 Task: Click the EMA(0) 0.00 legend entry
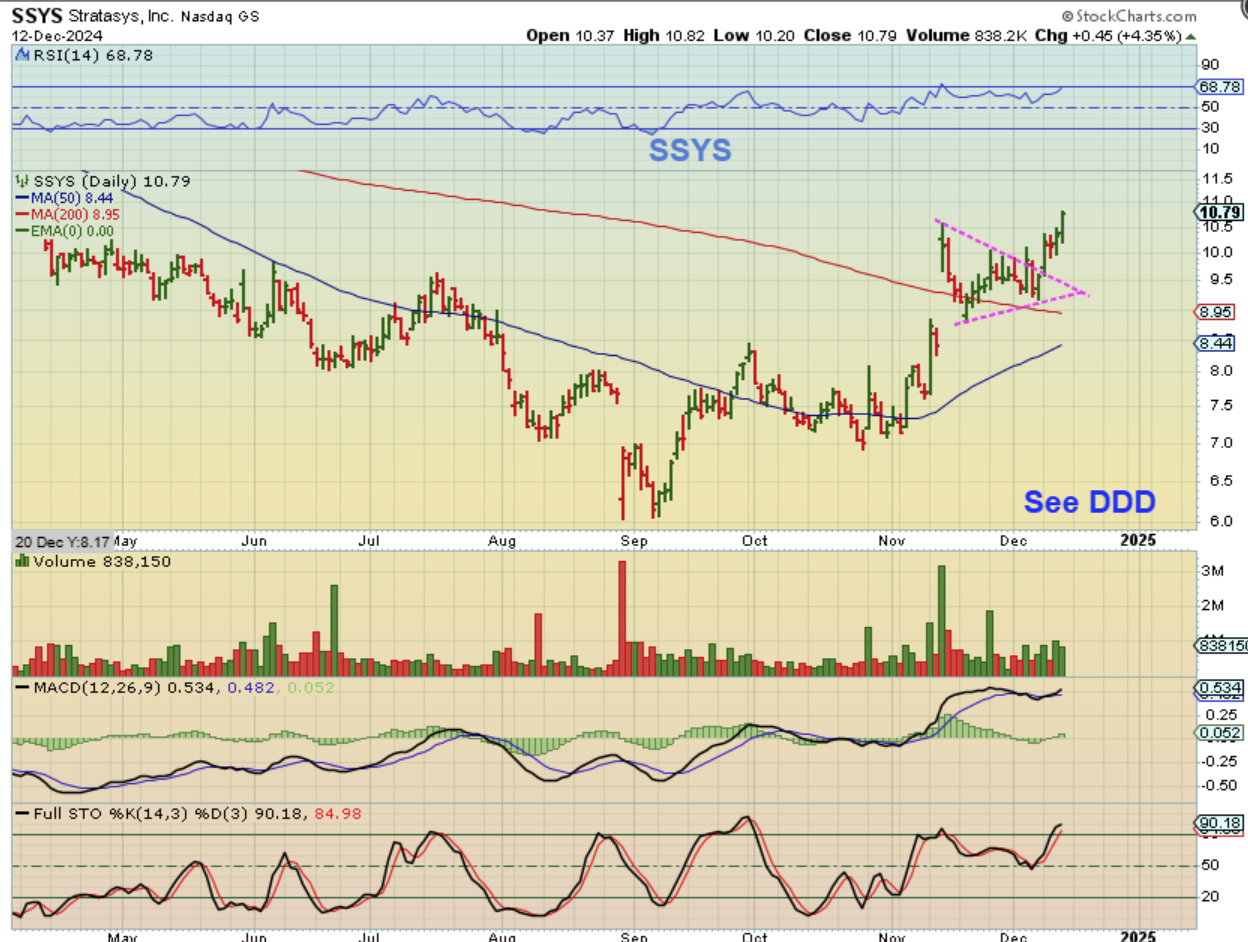(x=65, y=230)
